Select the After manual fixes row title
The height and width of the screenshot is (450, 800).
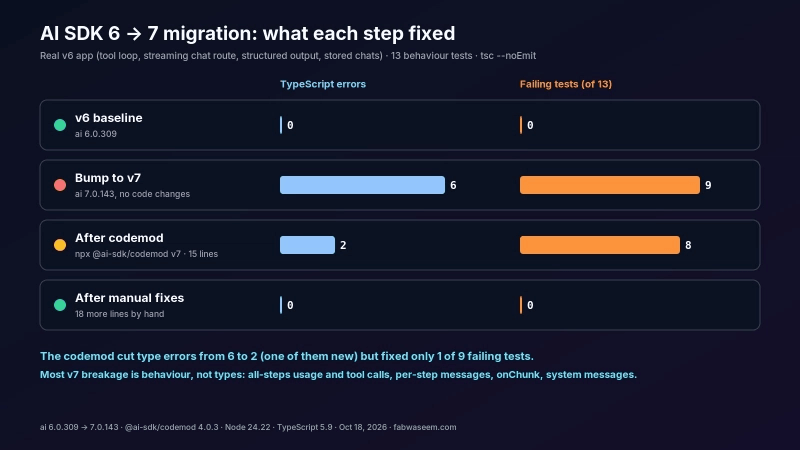130,298
